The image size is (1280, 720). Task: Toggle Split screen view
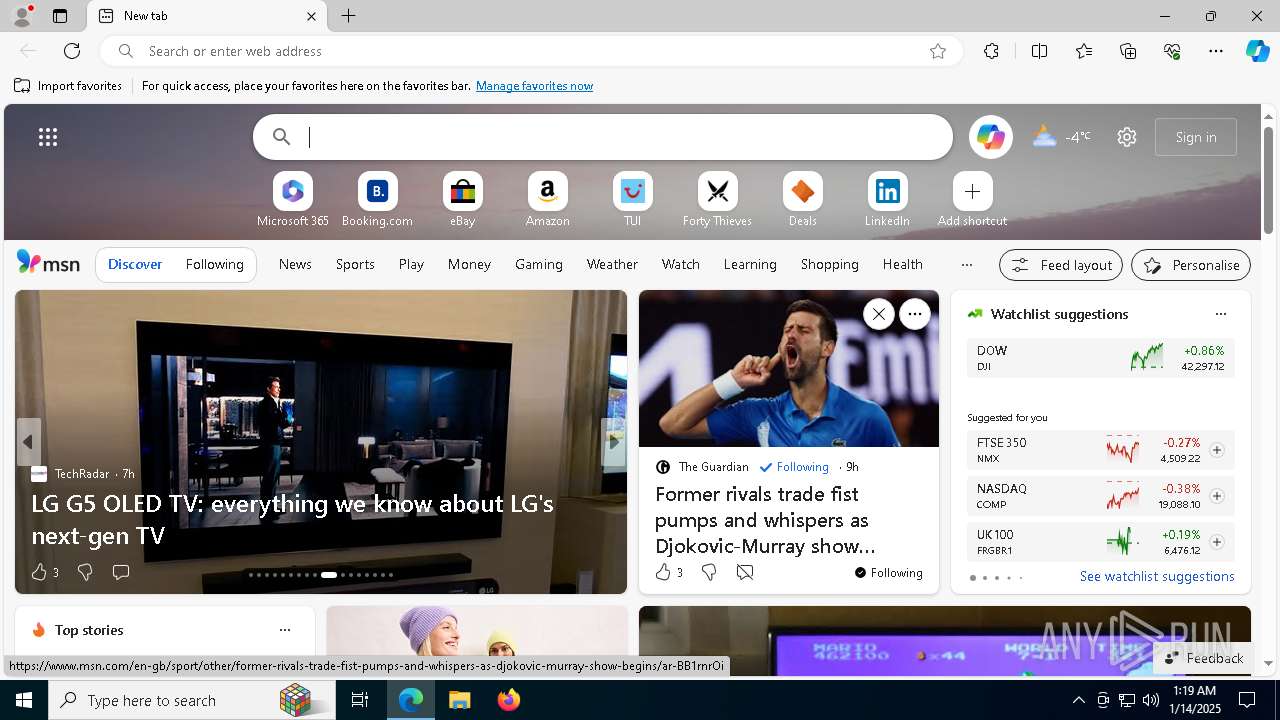click(1039, 51)
